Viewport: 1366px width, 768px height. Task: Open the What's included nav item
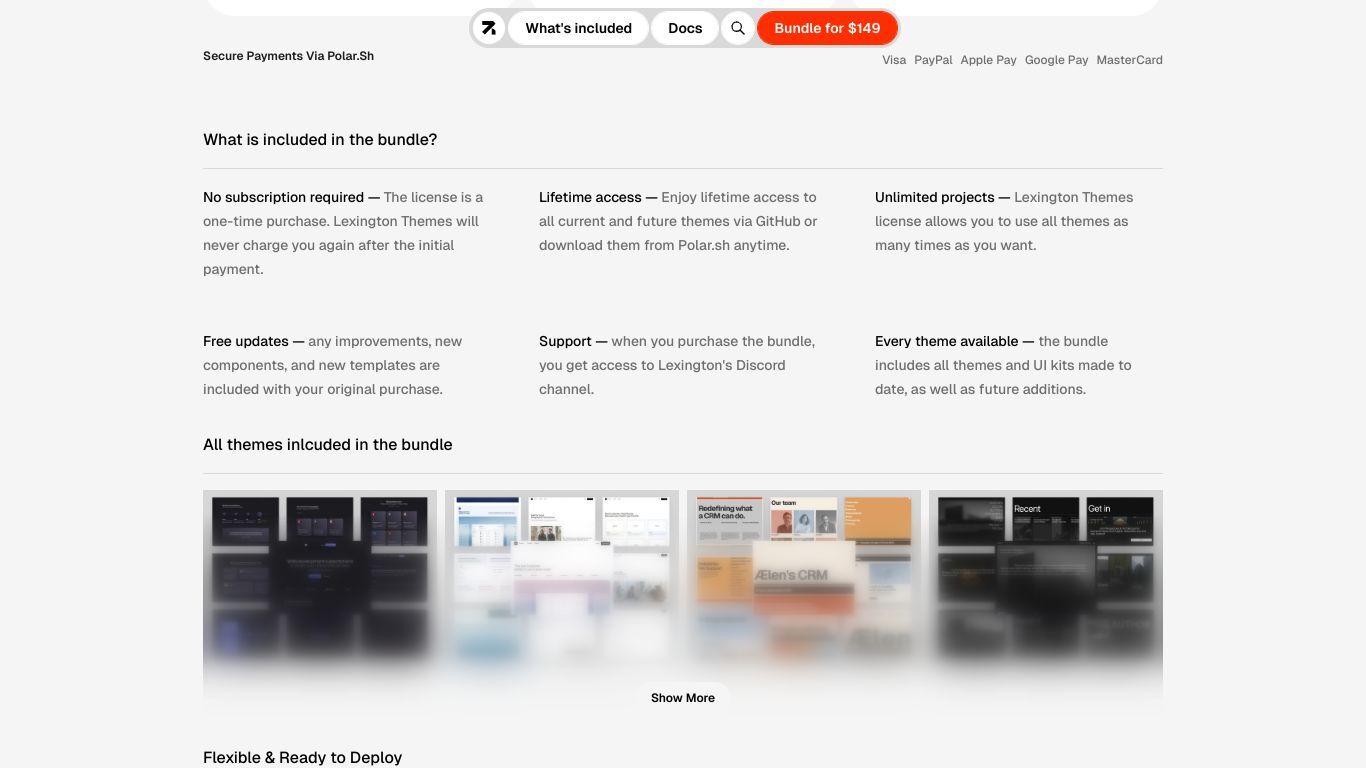point(578,28)
